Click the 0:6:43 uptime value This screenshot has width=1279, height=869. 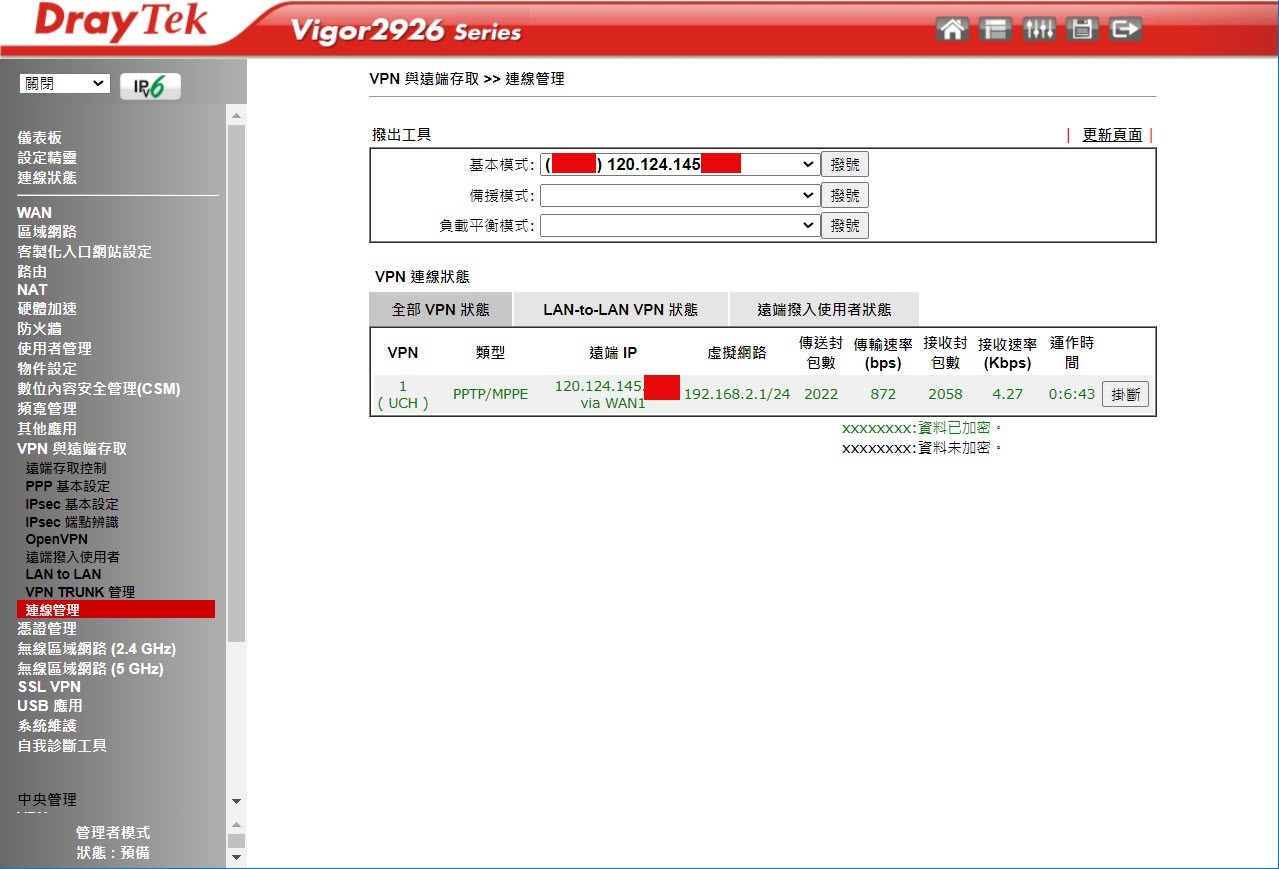pyautogui.click(x=1072, y=394)
